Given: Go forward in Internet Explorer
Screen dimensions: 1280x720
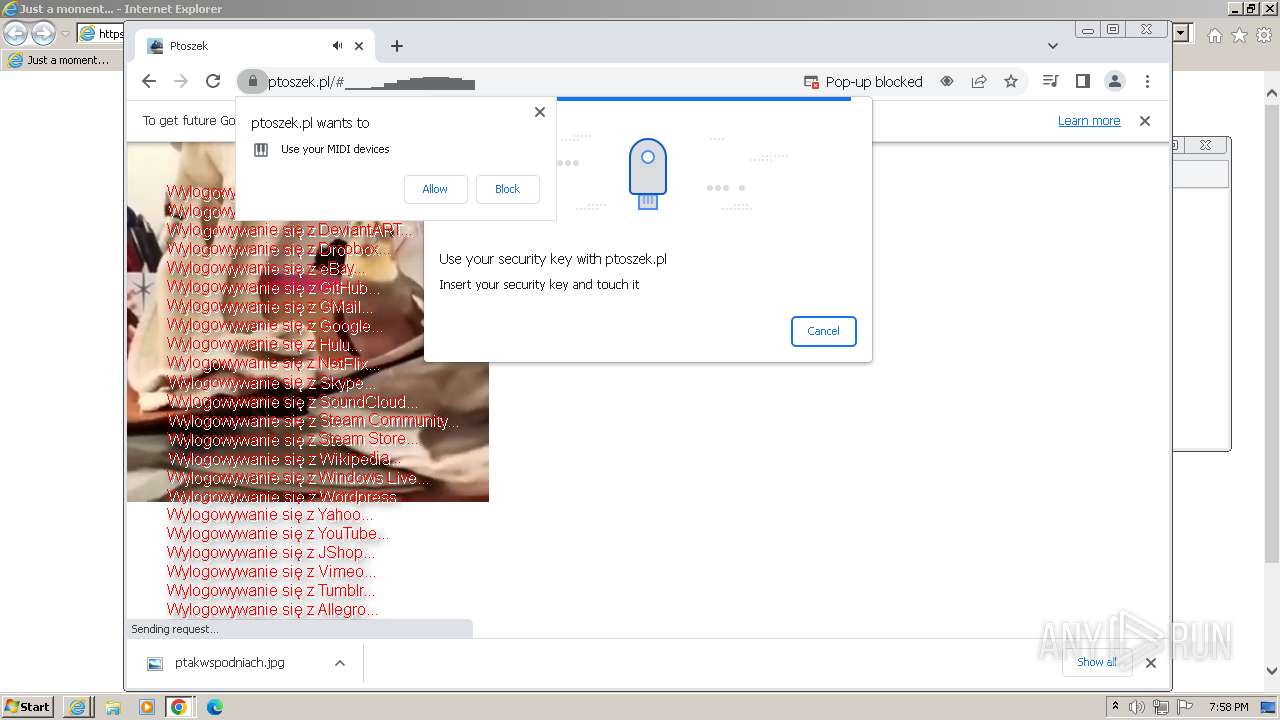Looking at the screenshot, I should (x=43, y=33).
